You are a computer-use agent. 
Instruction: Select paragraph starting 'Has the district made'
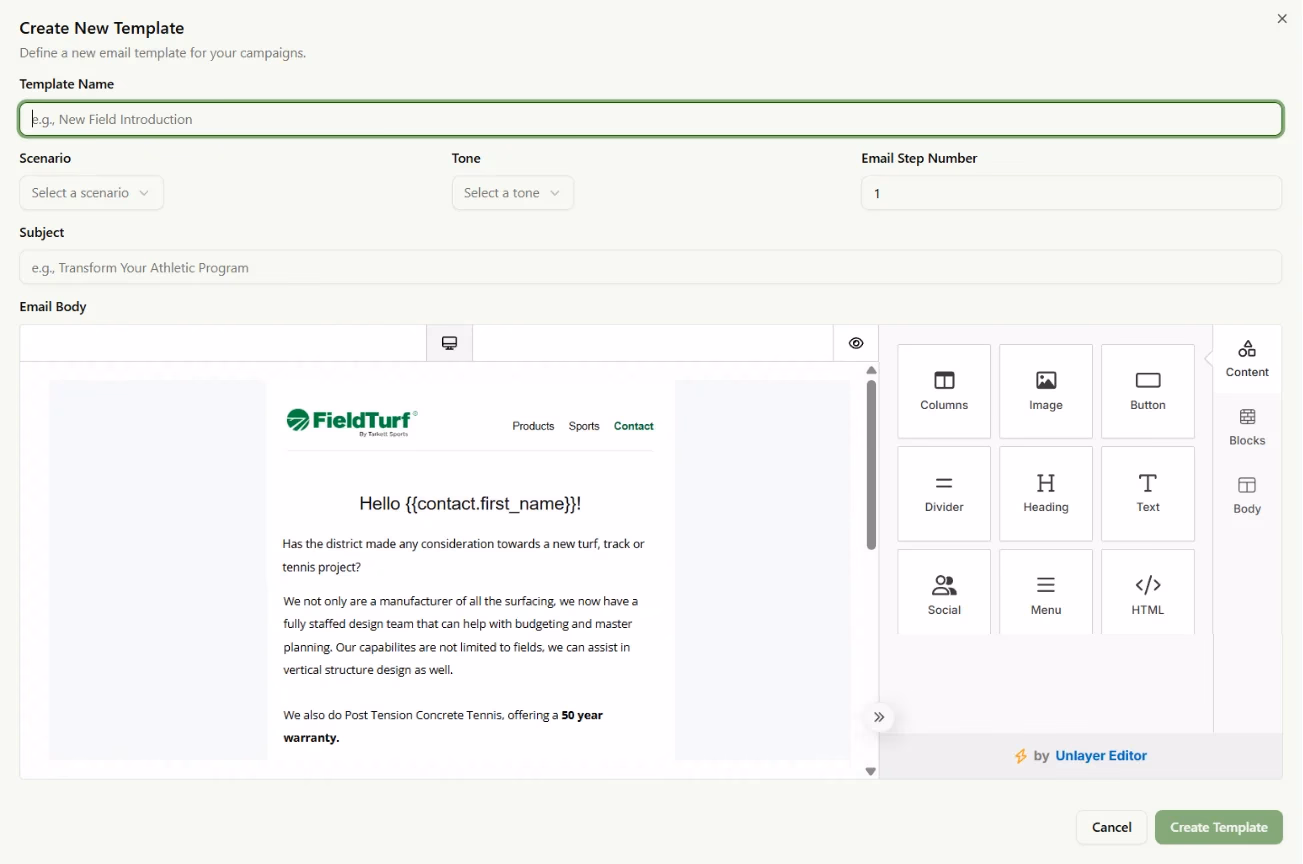[x=464, y=555]
